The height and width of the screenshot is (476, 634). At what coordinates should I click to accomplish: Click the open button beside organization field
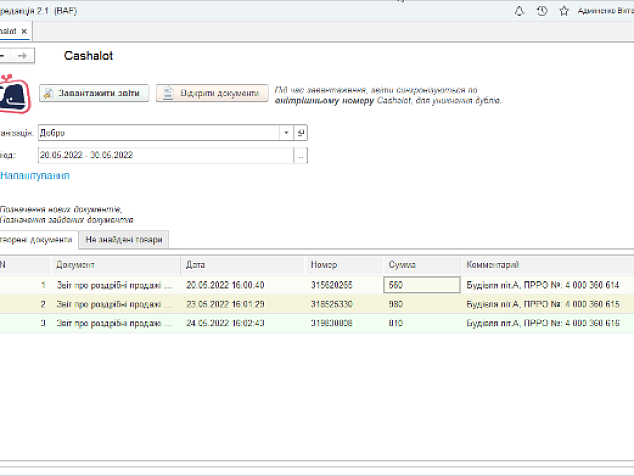(300, 132)
